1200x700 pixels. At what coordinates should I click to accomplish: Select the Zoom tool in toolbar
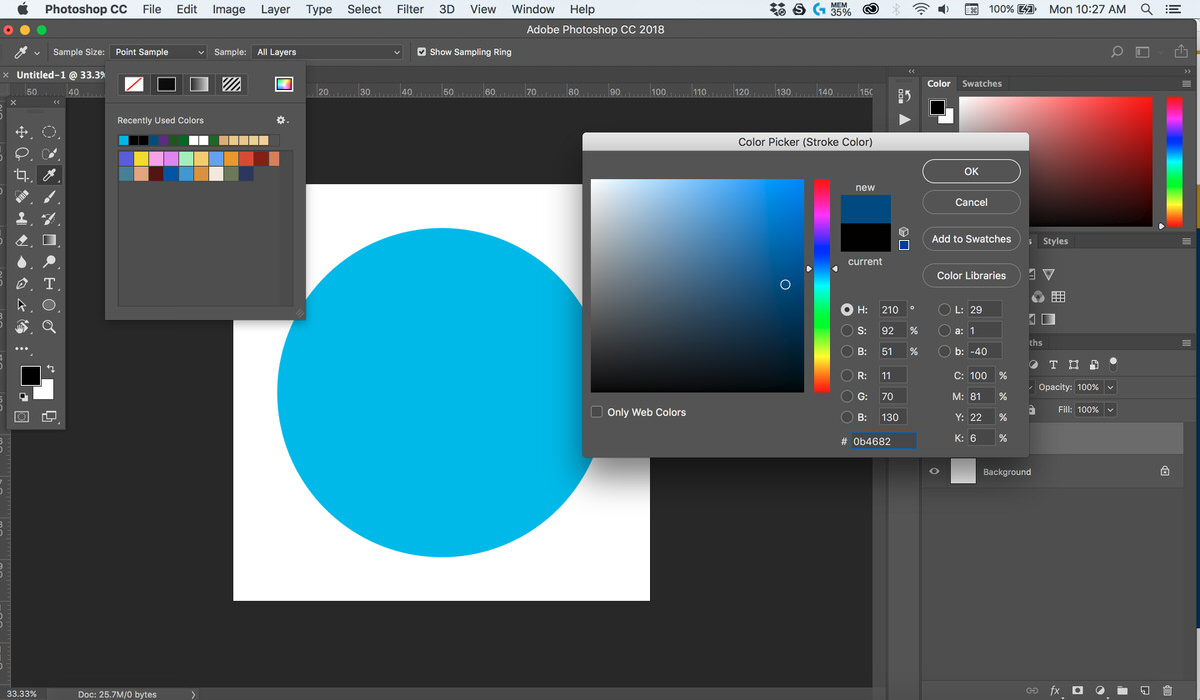tap(49, 327)
